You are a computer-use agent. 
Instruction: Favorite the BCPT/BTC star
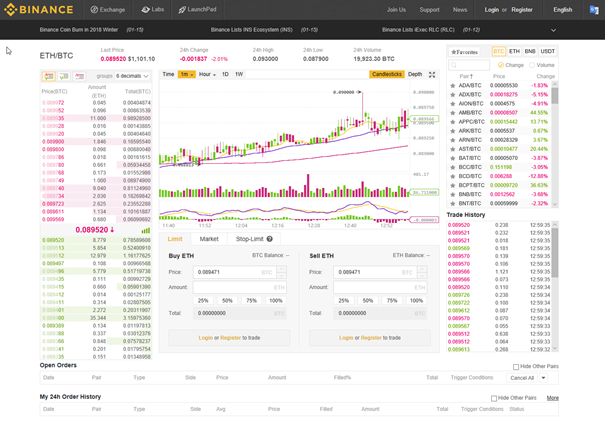click(x=453, y=185)
